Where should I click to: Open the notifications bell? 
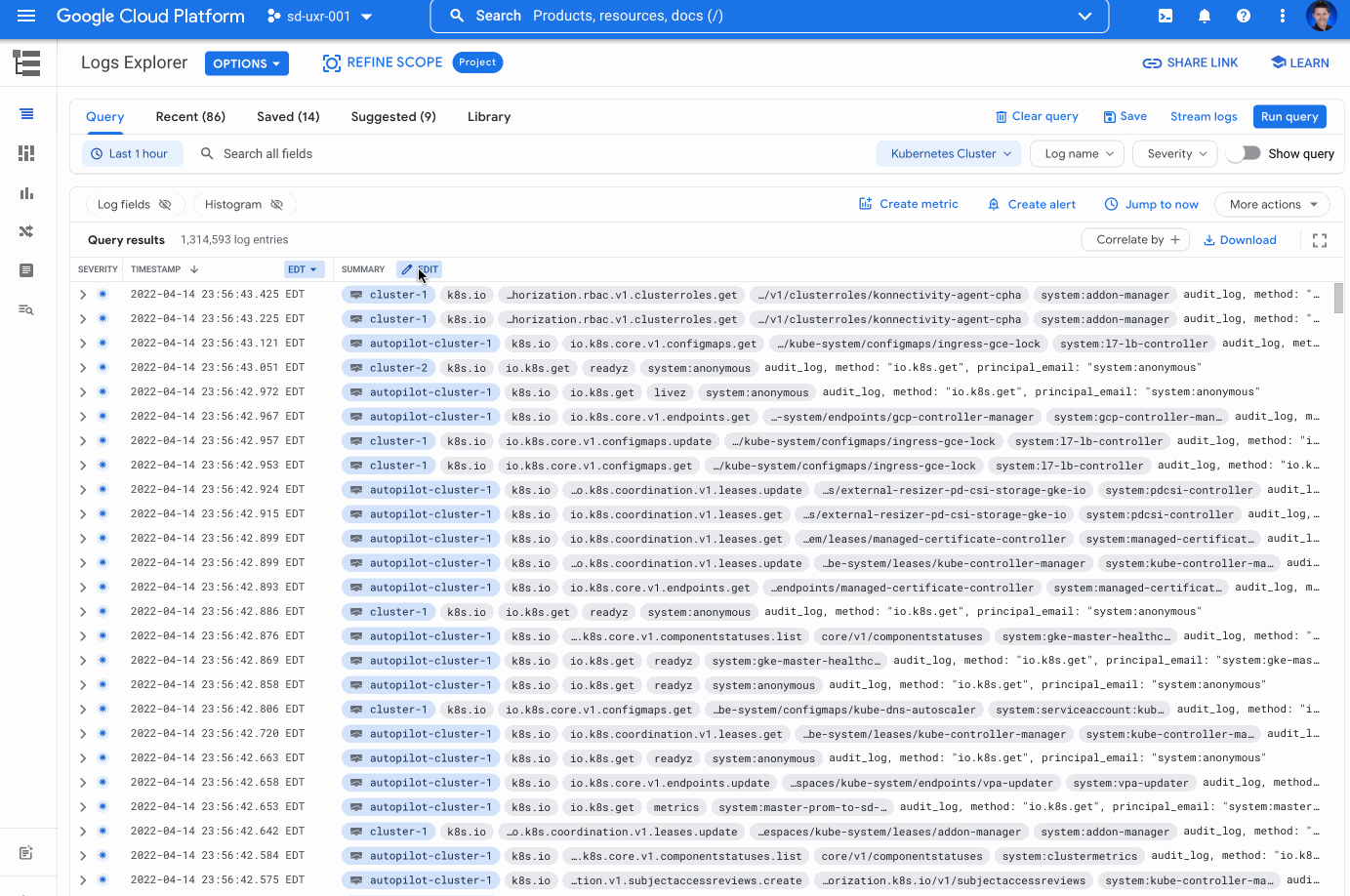[1204, 16]
